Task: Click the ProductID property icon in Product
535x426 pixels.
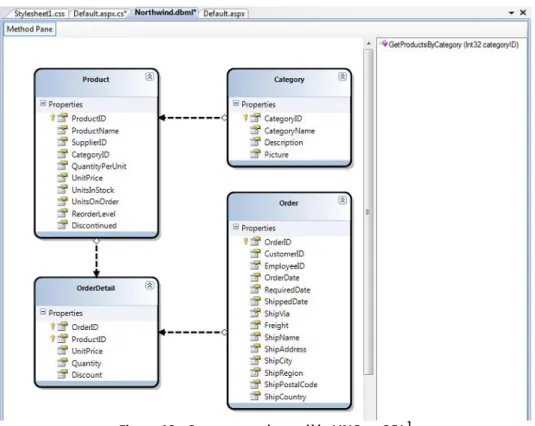Action: (62, 118)
